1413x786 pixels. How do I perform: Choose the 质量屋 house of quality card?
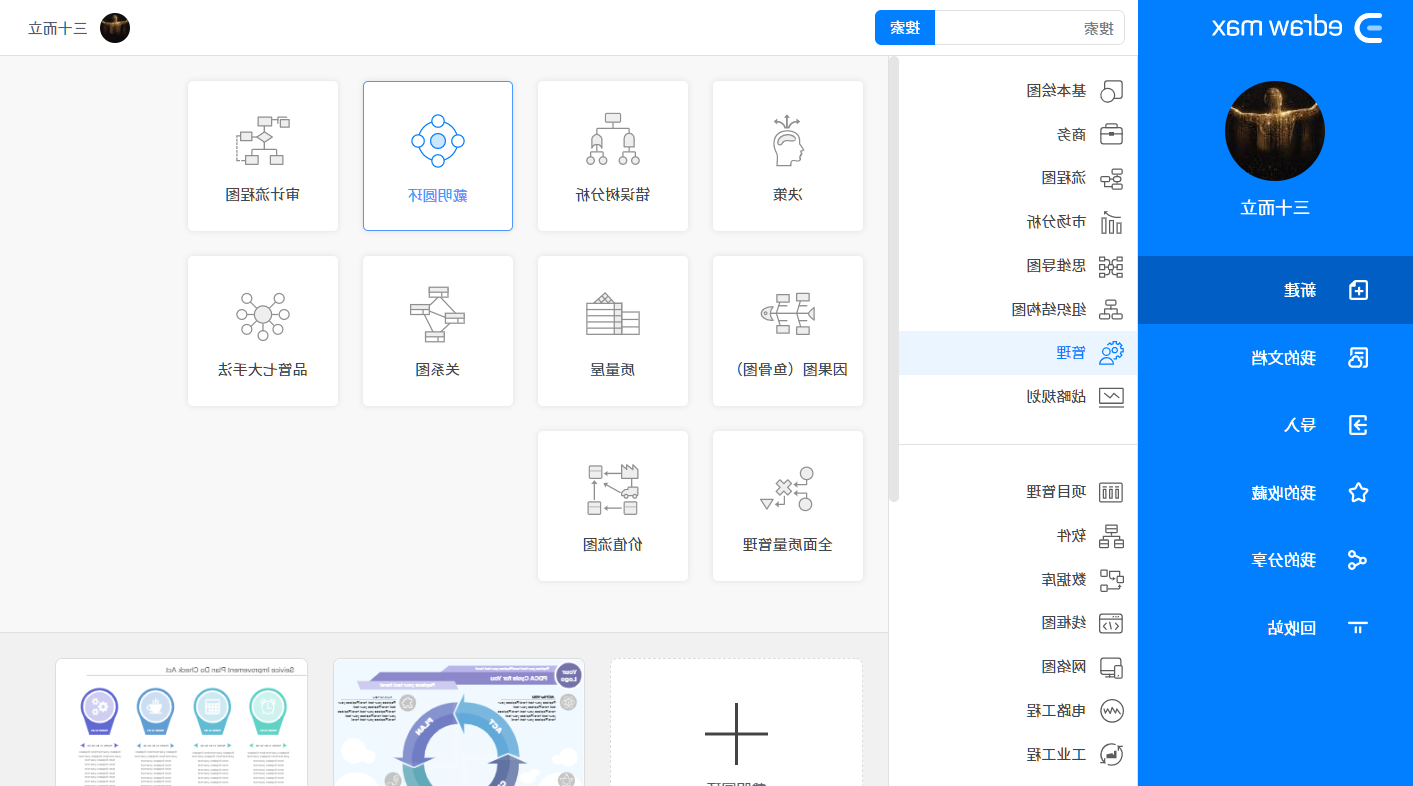click(x=613, y=331)
